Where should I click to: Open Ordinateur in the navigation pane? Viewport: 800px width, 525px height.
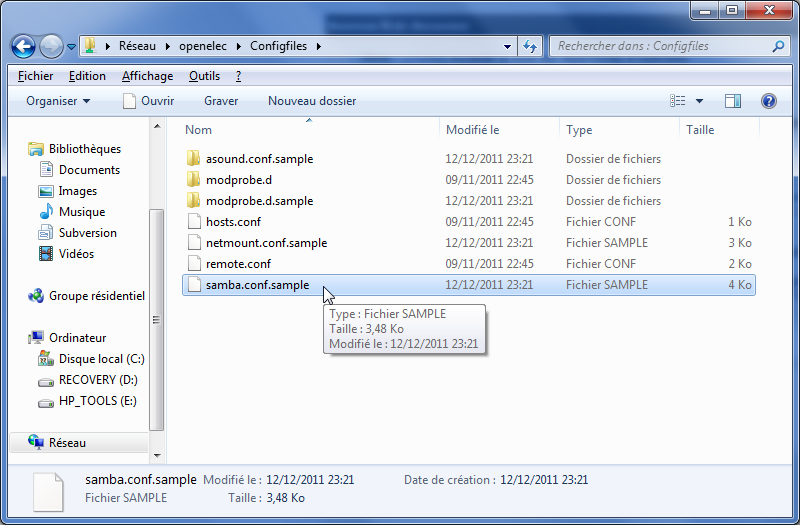[67, 338]
